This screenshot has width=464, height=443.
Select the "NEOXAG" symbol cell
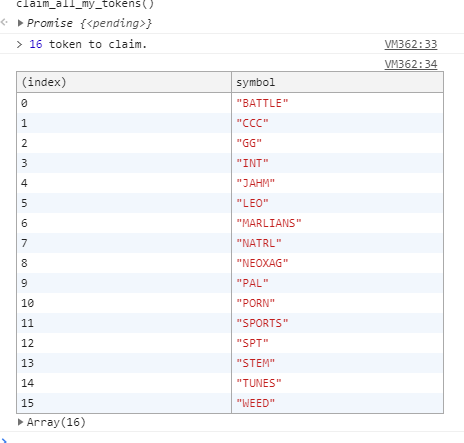(337, 263)
